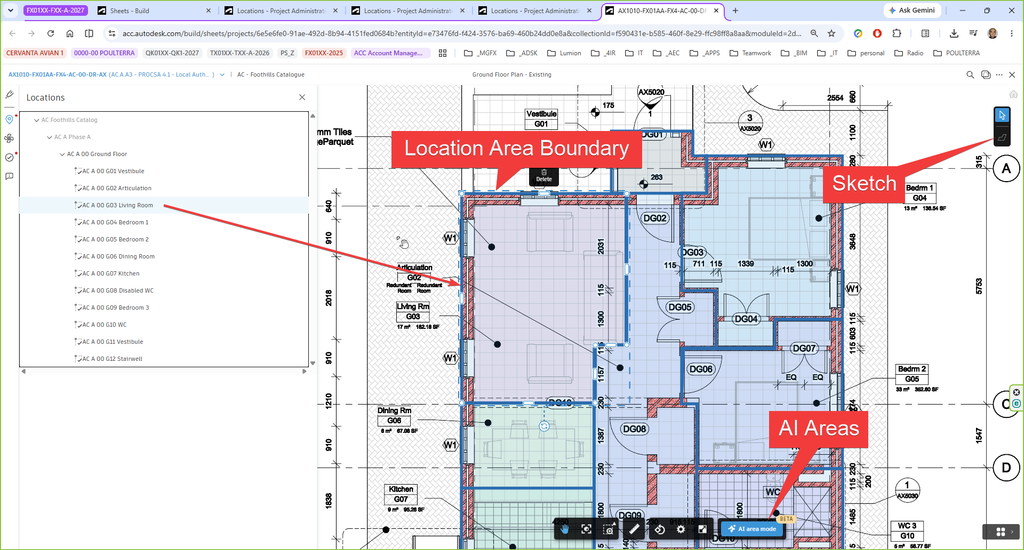Select the pan hand tool

tap(564, 529)
